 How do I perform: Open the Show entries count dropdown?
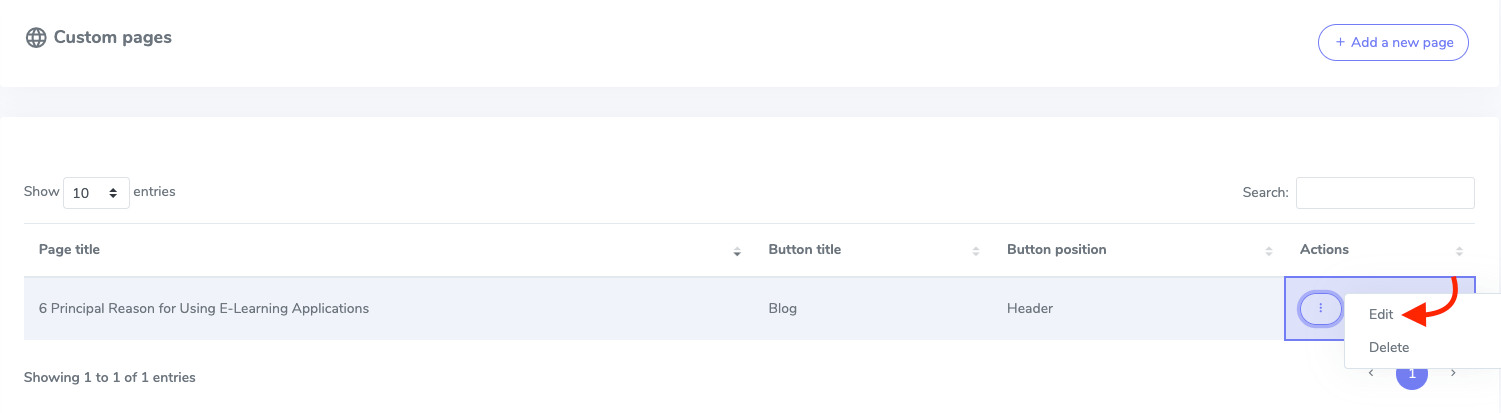96,193
